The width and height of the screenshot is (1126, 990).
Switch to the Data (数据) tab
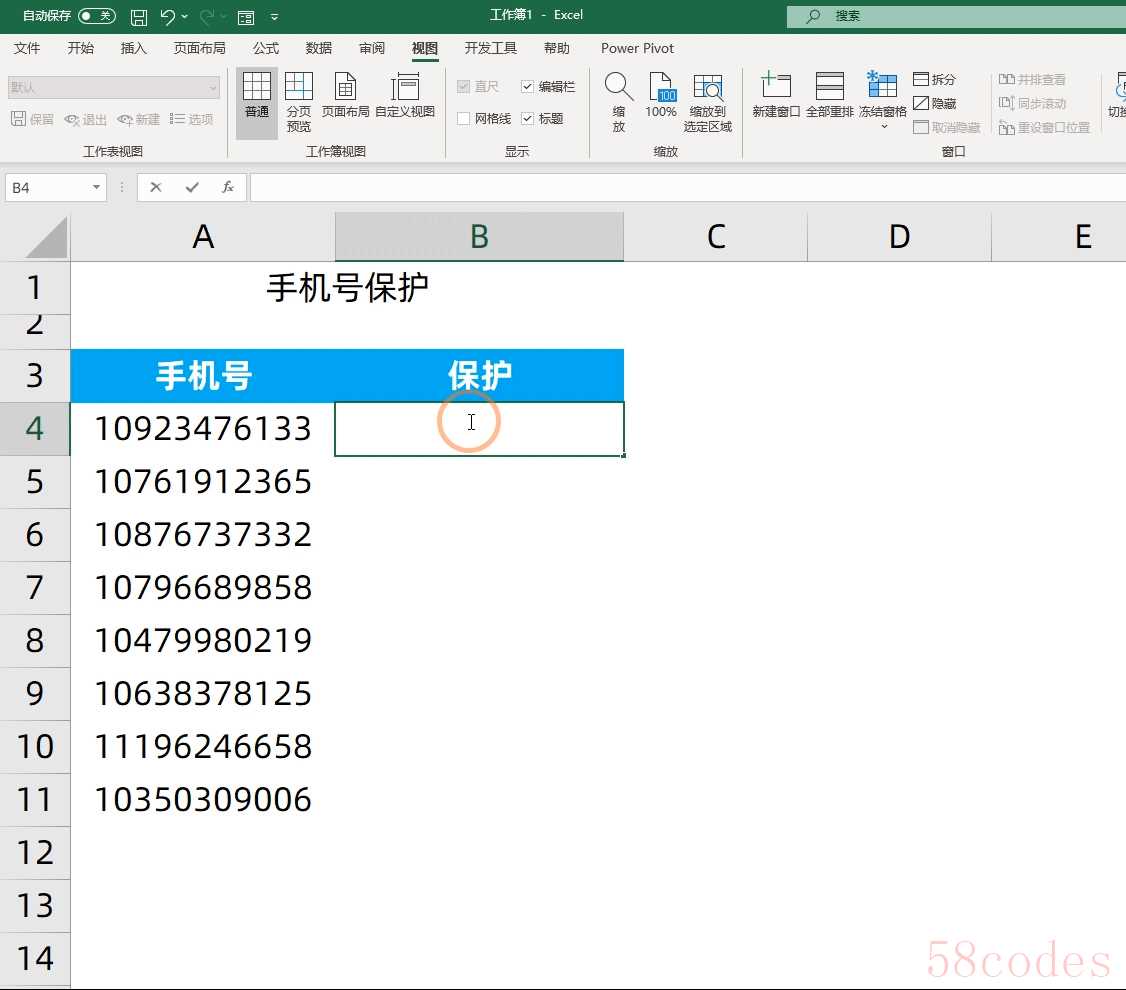click(x=319, y=48)
